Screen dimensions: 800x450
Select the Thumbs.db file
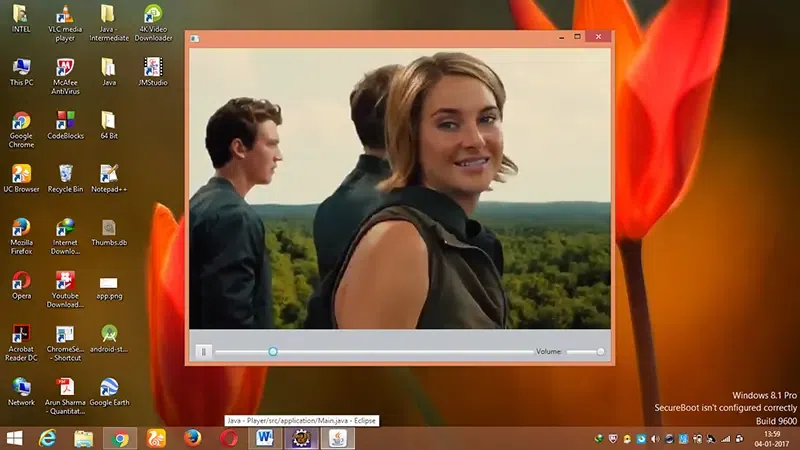click(109, 232)
